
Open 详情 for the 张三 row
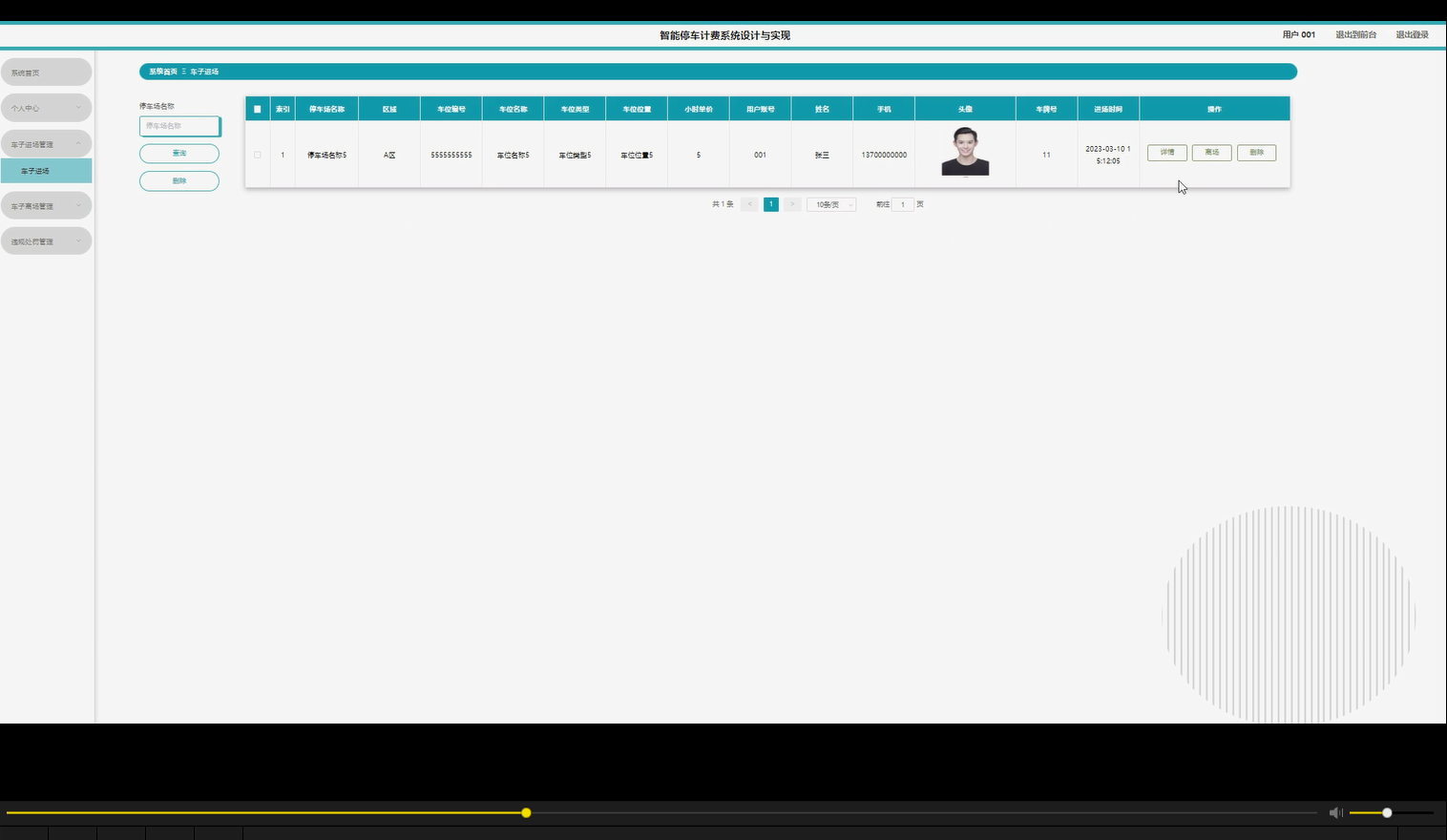pyautogui.click(x=1167, y=153)
